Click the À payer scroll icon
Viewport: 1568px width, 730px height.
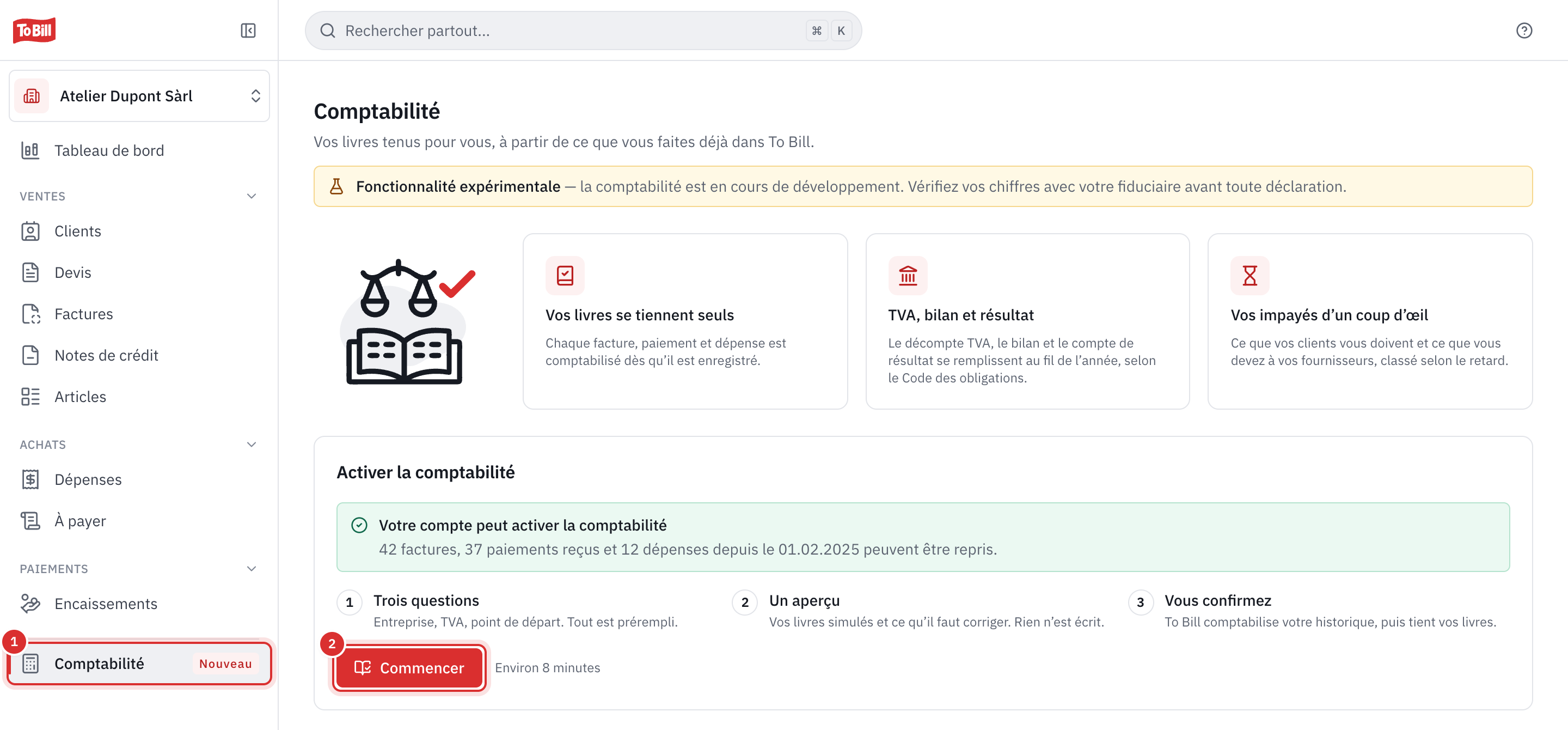pyautogui.click(x=30, y=521)
